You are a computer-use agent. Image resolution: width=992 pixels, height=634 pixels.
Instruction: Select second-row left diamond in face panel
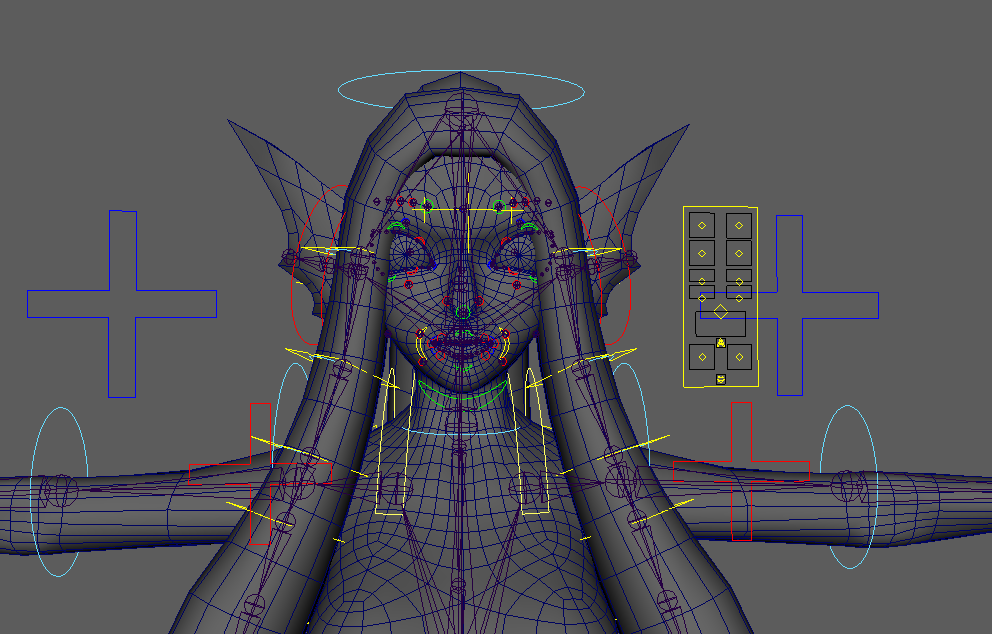click(x=703, y=252)
